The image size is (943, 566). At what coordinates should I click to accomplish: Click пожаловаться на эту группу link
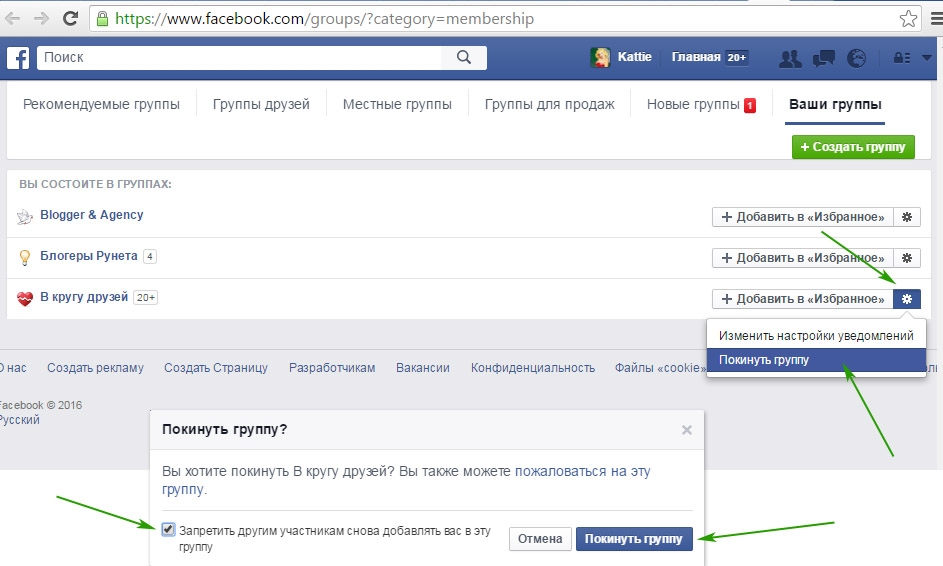click(x=583, y=472)
